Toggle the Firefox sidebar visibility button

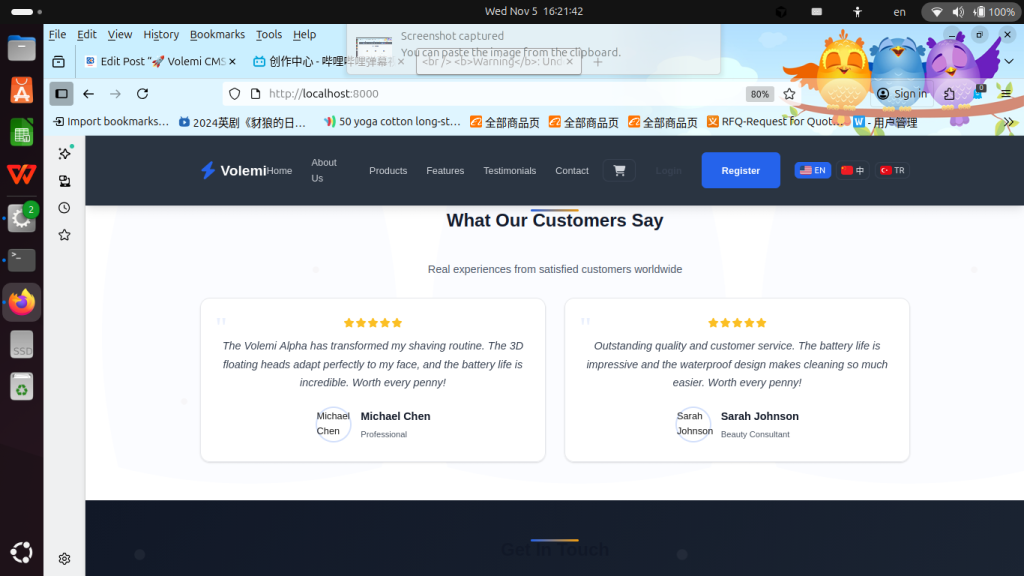[x=61, y=94]
